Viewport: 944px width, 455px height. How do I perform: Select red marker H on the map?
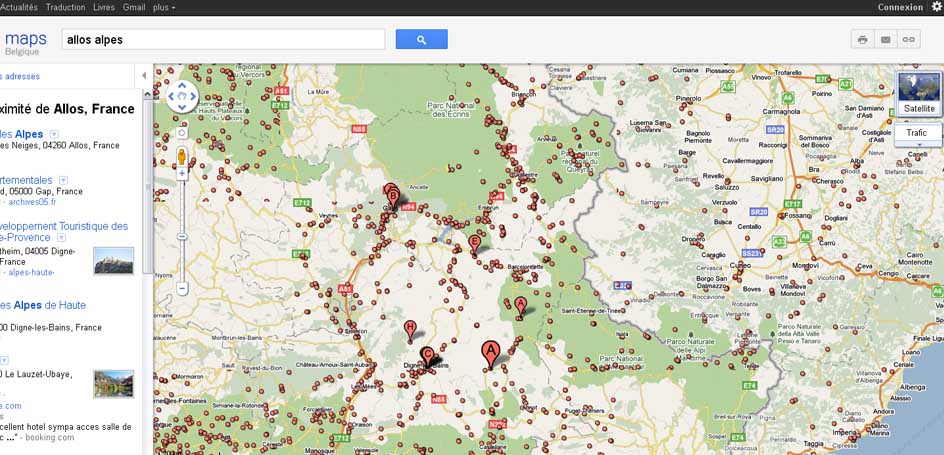pos(410,330)
